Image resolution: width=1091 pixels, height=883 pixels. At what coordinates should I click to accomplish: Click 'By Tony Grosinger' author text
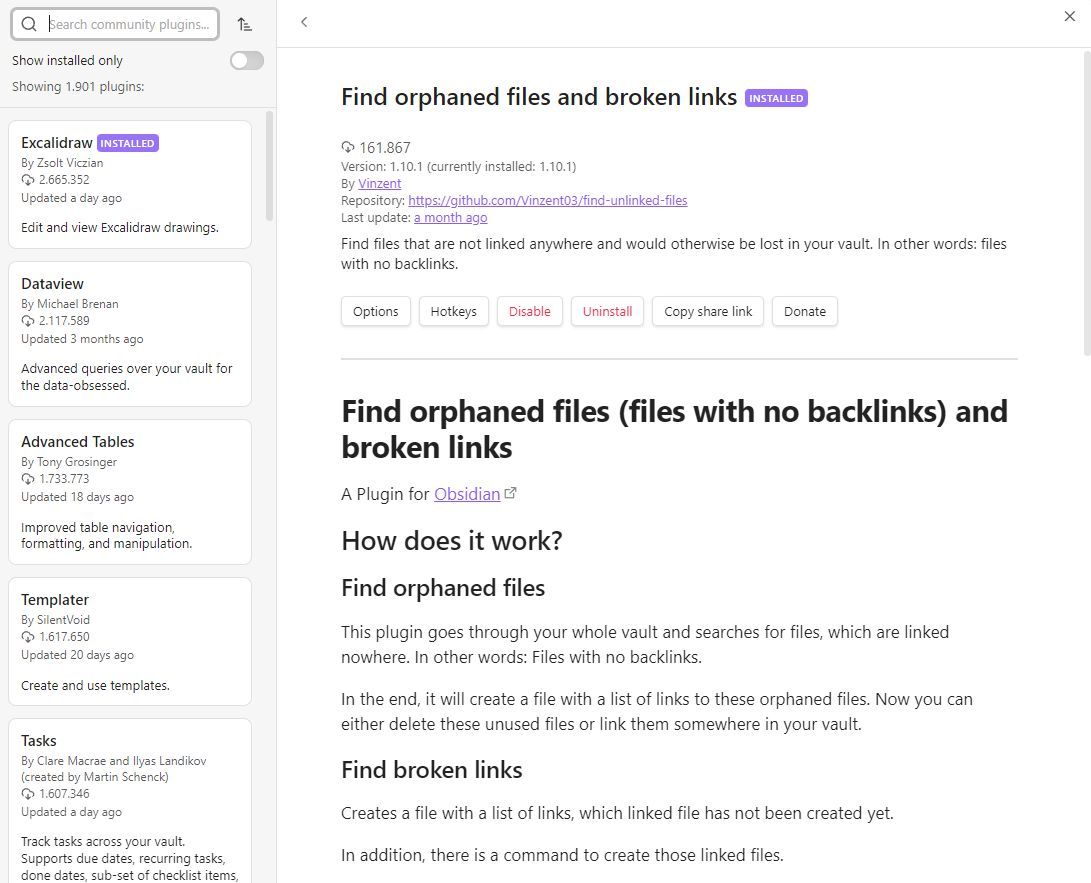[69, 462]
